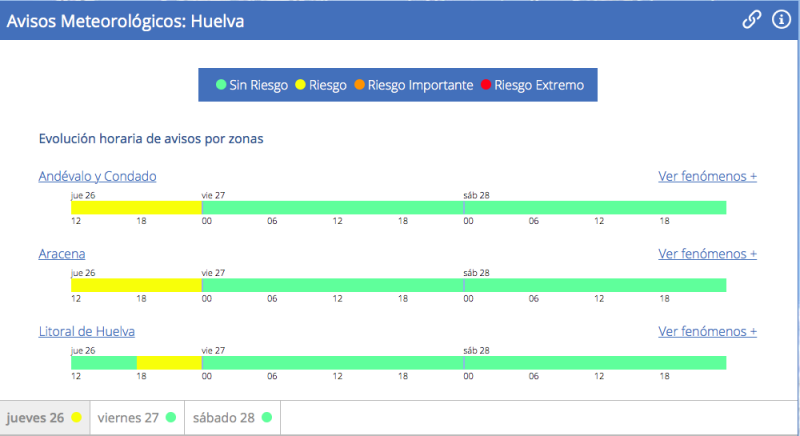Click the link icon in header
The height and width of the screenshot is (436, 800).
pos(752,20)
